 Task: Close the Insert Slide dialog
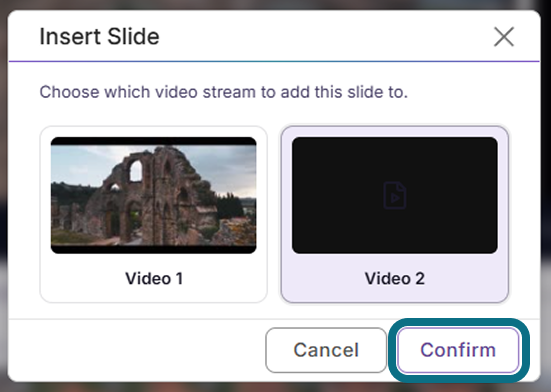[x=504, y=37]
